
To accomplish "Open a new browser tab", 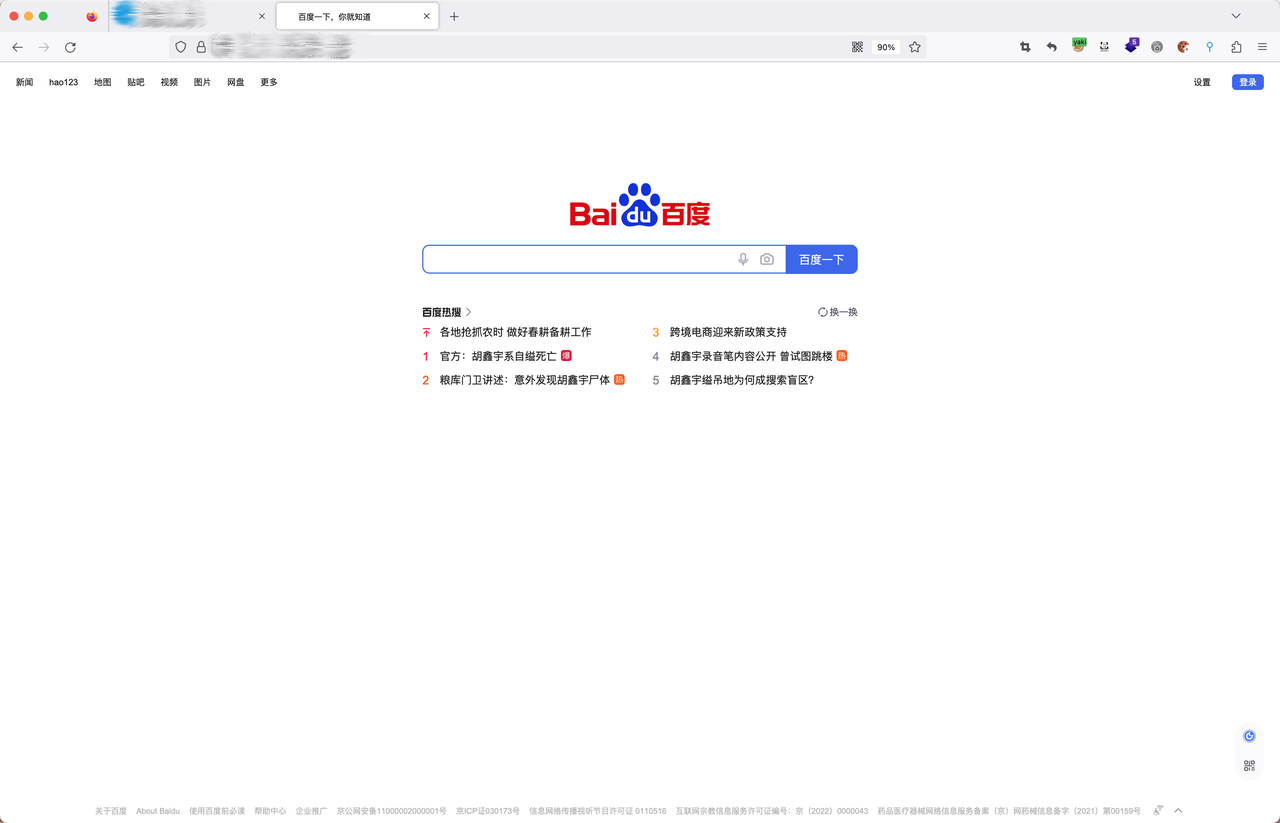I will pos(454,16).
